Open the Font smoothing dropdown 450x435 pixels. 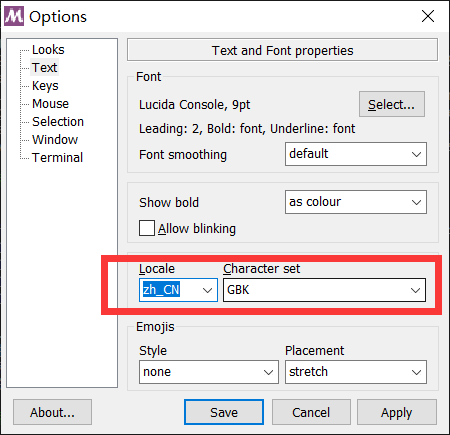coord(356,154)
